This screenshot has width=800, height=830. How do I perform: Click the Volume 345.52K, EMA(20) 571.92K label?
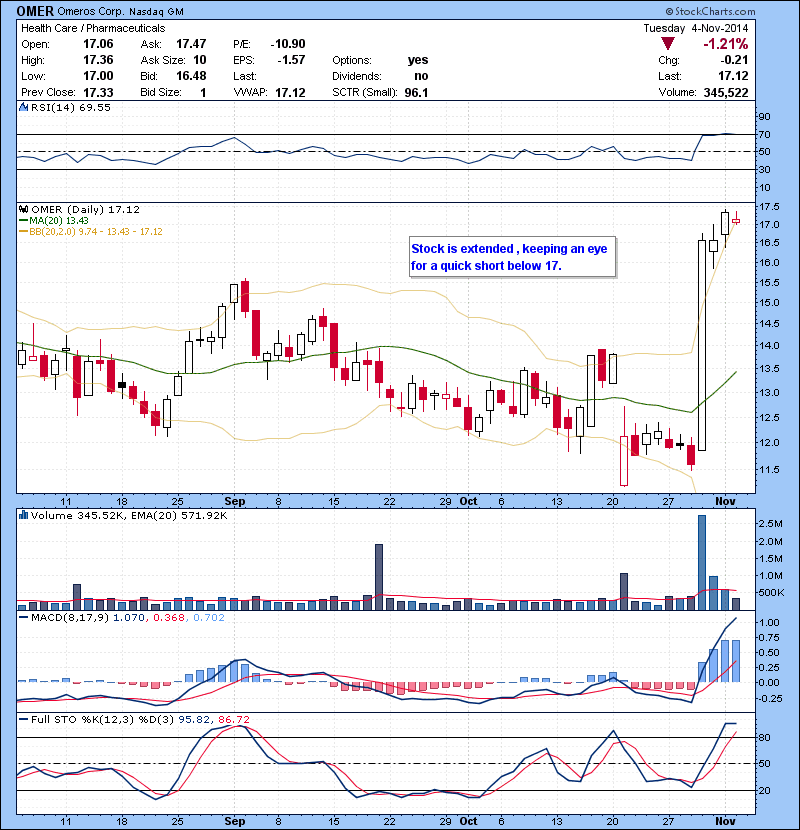pyautogui.click(x=129, y=515)
